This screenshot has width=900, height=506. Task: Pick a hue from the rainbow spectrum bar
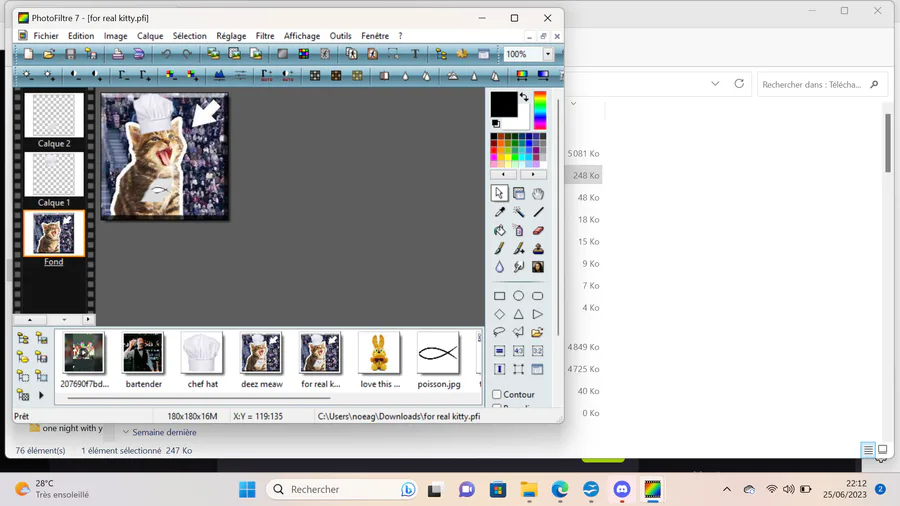540,110
